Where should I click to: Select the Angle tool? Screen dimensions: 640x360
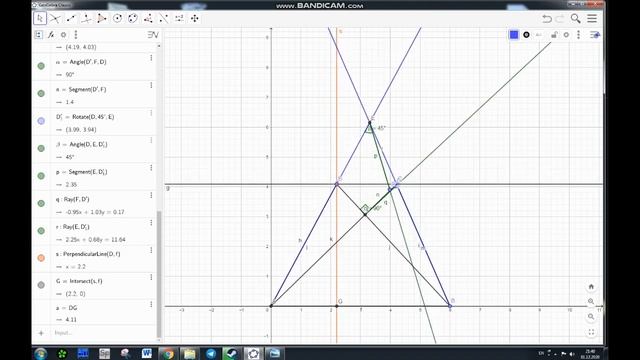coord(148,18)
